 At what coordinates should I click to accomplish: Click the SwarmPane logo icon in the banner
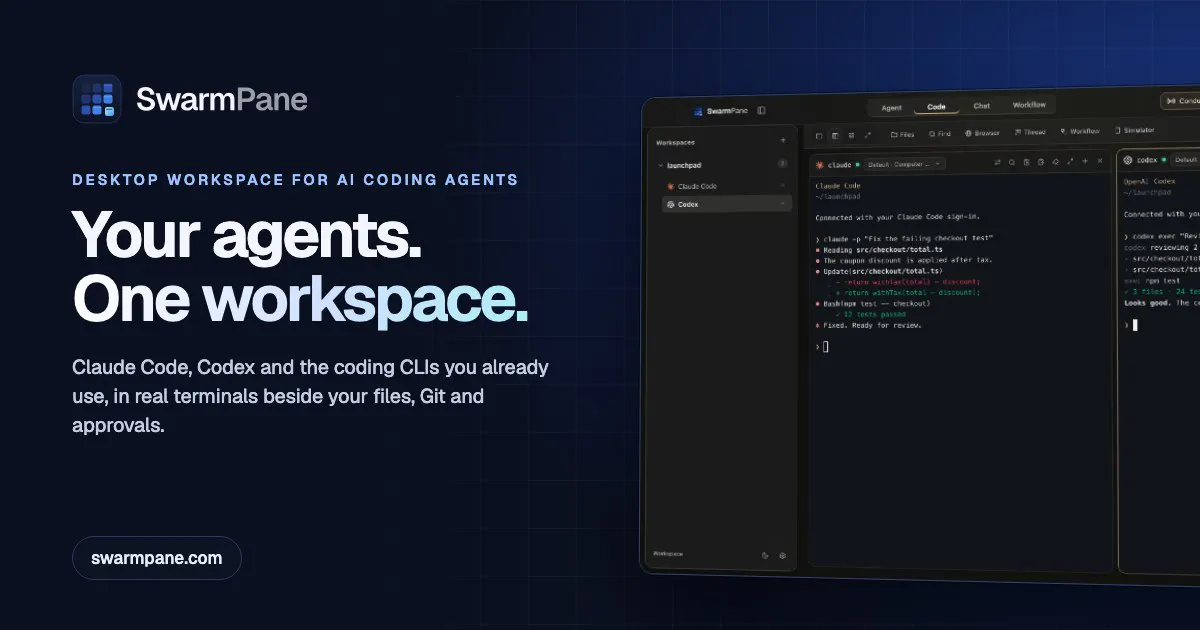tap(97, 99)
